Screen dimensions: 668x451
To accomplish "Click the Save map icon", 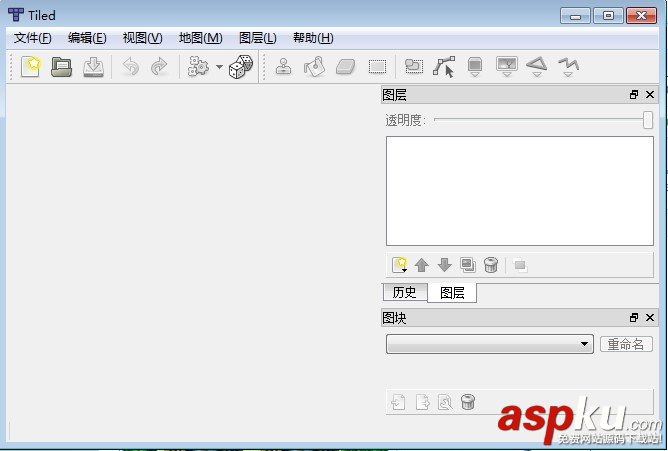I will [93, 67].
